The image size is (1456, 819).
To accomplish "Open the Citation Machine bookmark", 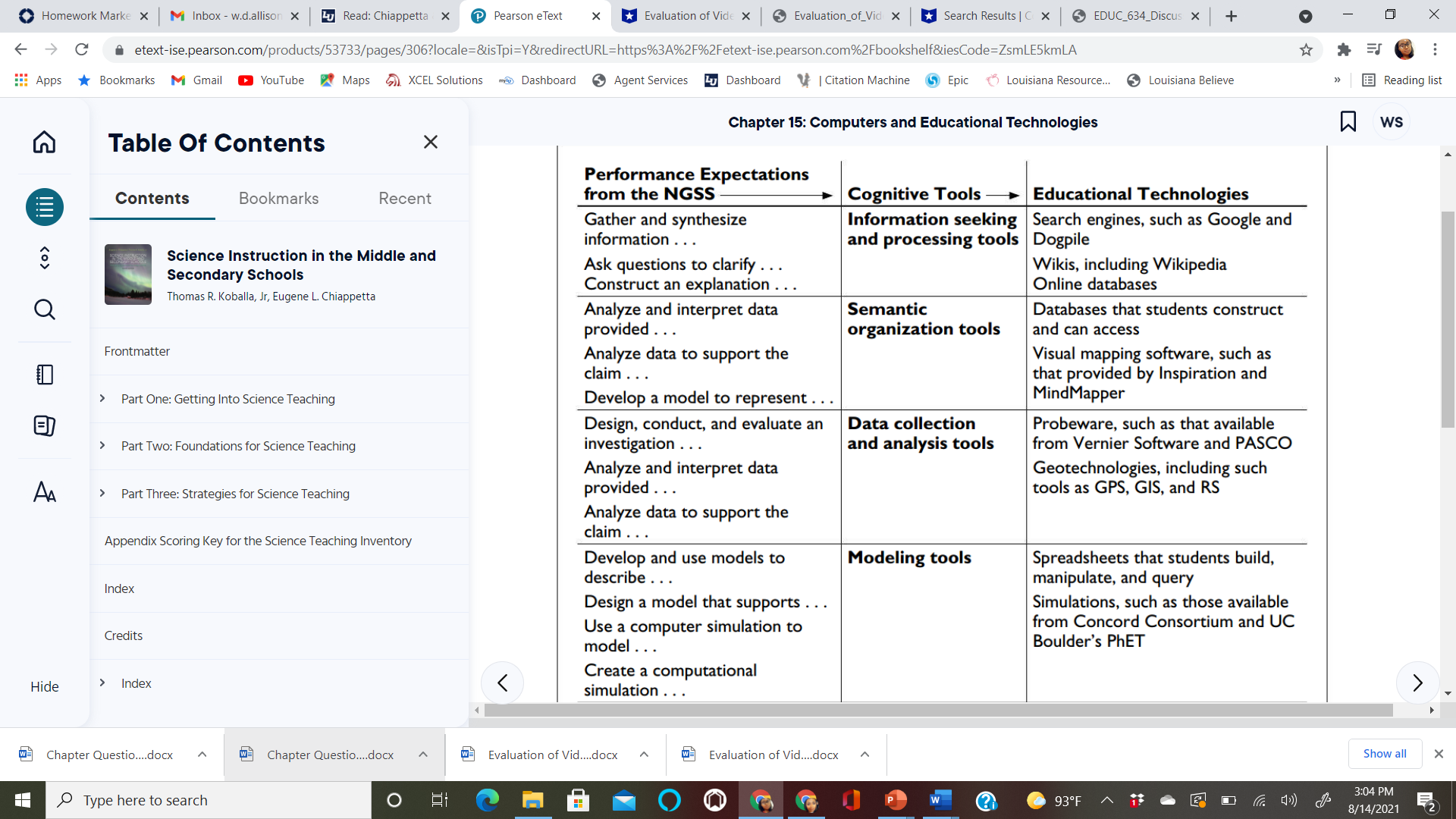I will click(854, 80).
